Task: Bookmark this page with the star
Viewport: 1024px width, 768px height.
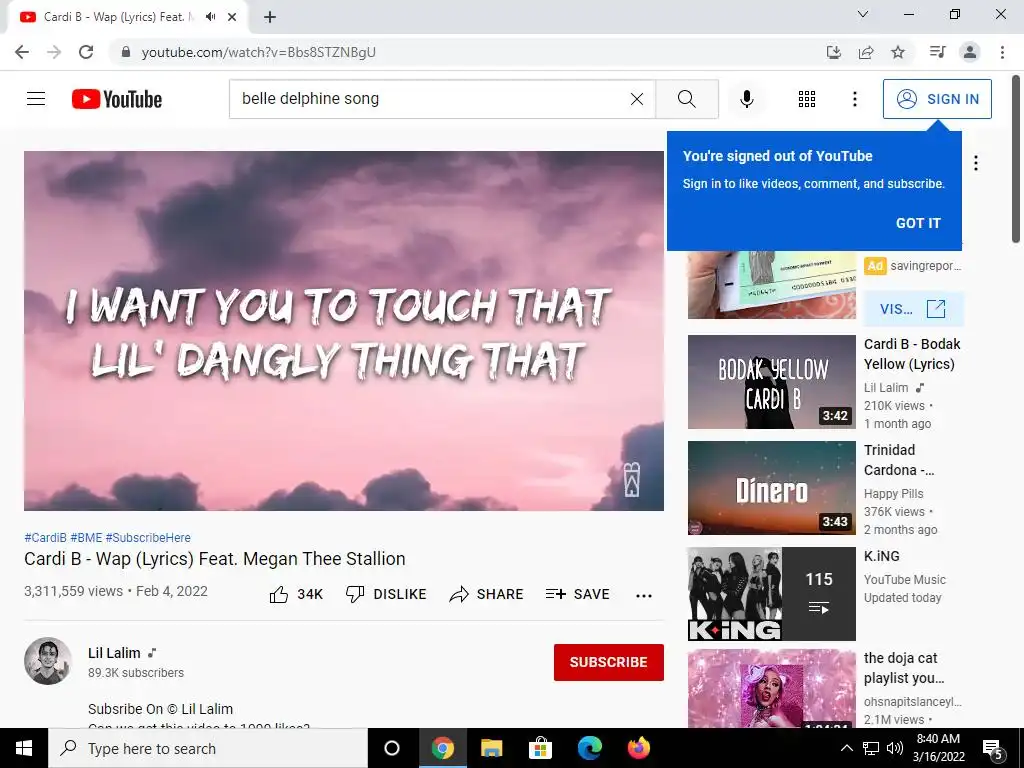Action: tap(898, 52)
